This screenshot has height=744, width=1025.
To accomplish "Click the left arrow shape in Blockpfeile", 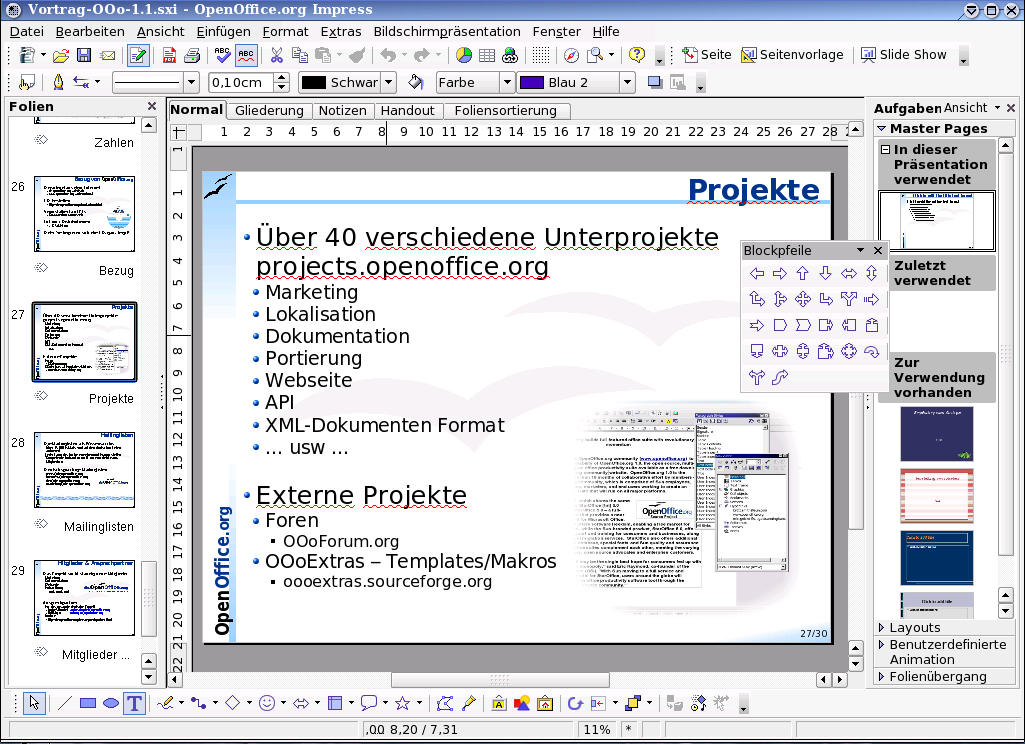I will click(757, 273).
